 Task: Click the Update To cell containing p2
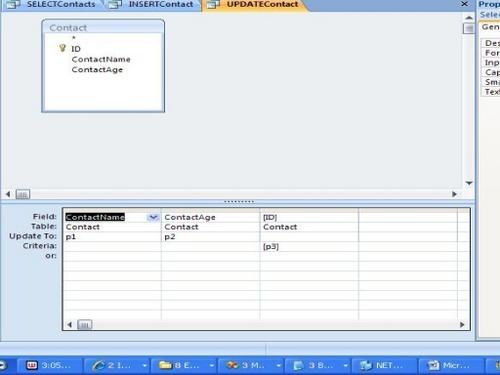pyautogui.click(x=210, y=237)
